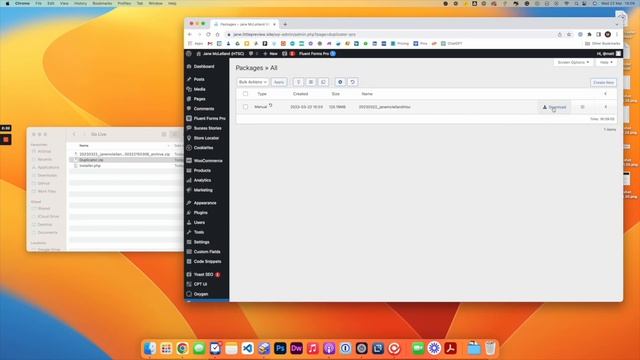Viewport: 640px width, 360px height.
Task: Open the Chrome menu in menu bar
Action: (x=22, y=3)
